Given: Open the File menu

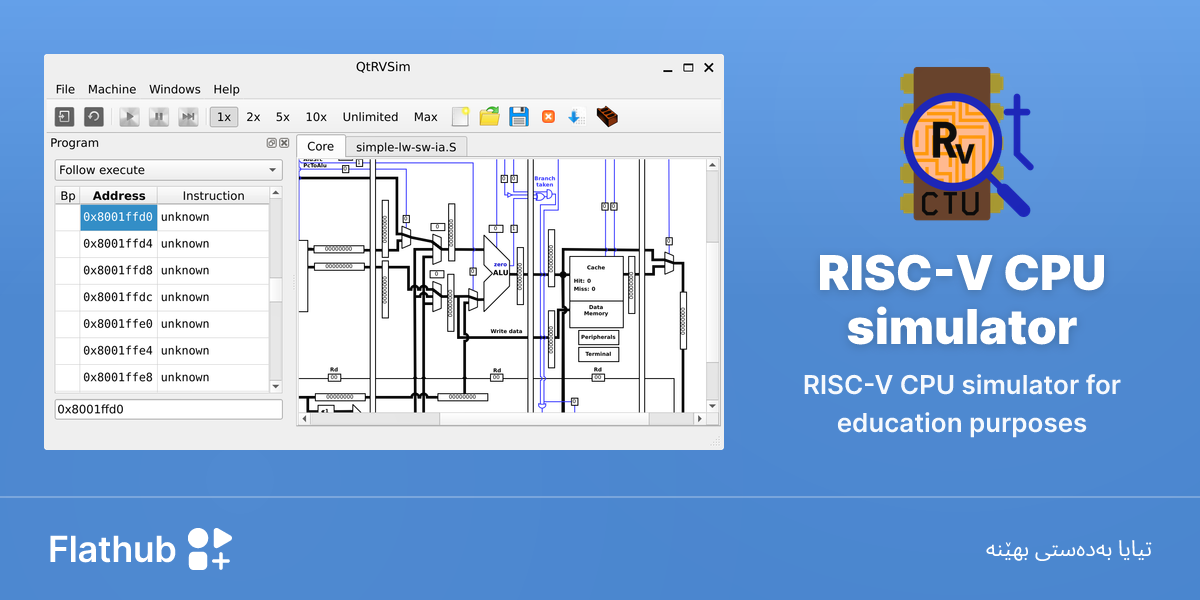Looking at the screenshot, I should click(x=65, y=89).
